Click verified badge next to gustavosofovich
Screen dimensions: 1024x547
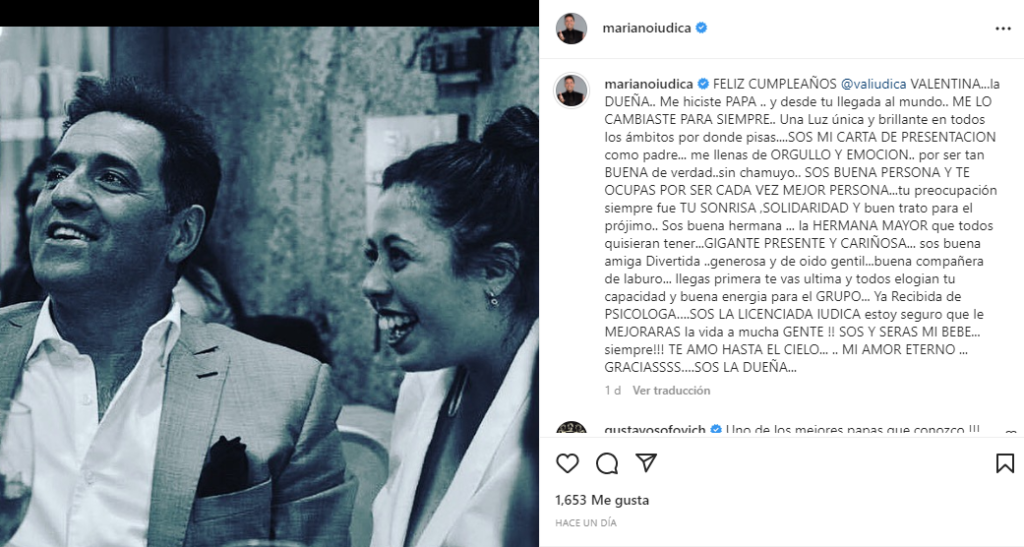[x=716, y=430]
